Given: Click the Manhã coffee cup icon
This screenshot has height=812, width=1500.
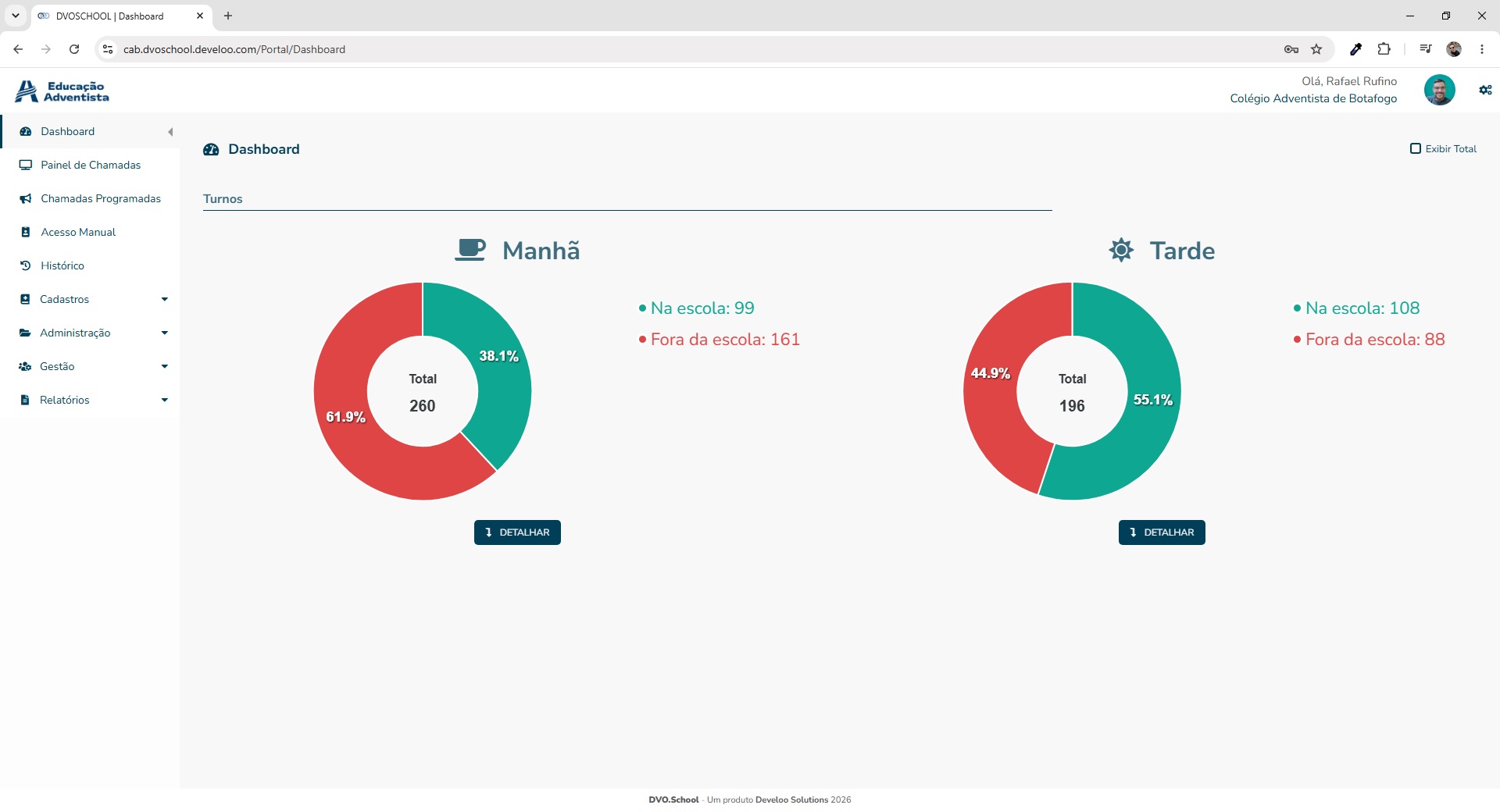Looking at the screenshot, I should 470,250.
